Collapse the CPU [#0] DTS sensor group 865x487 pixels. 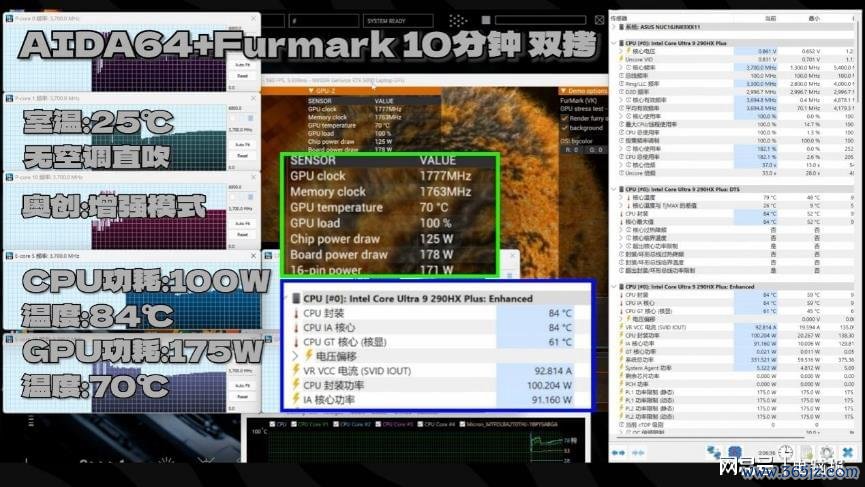[614, 189]
